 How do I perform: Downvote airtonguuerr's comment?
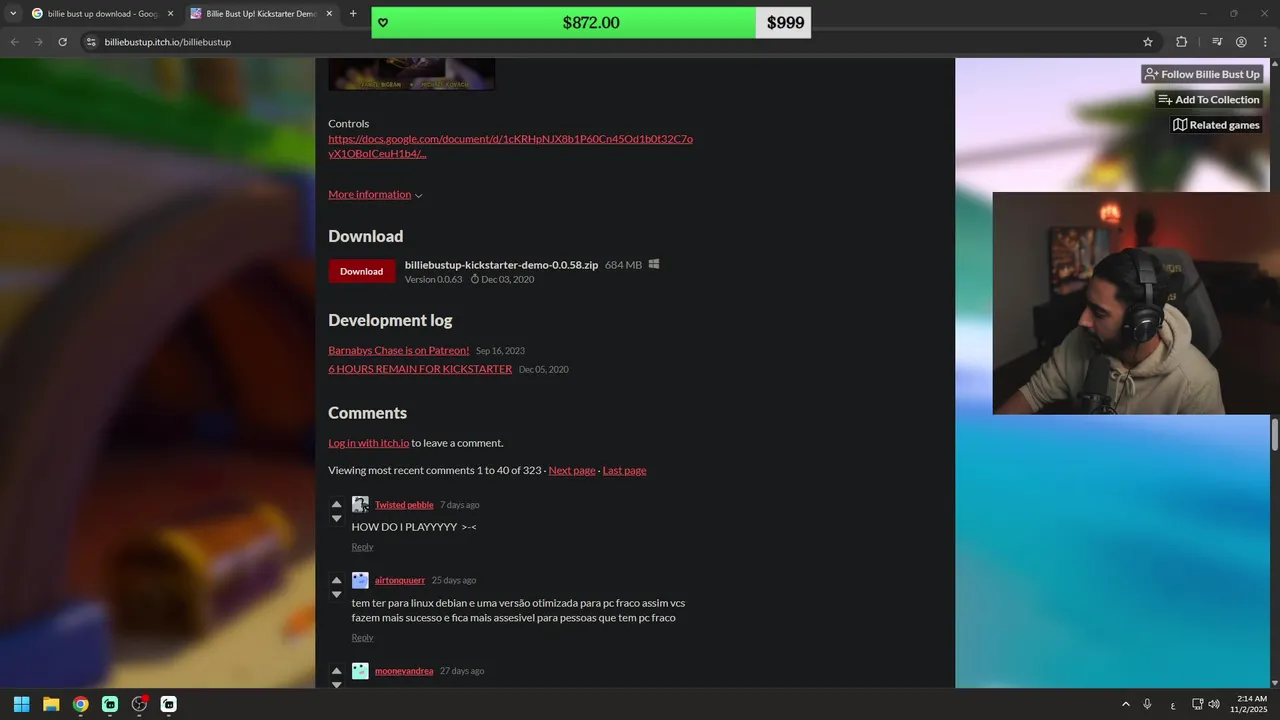point(336,594)
